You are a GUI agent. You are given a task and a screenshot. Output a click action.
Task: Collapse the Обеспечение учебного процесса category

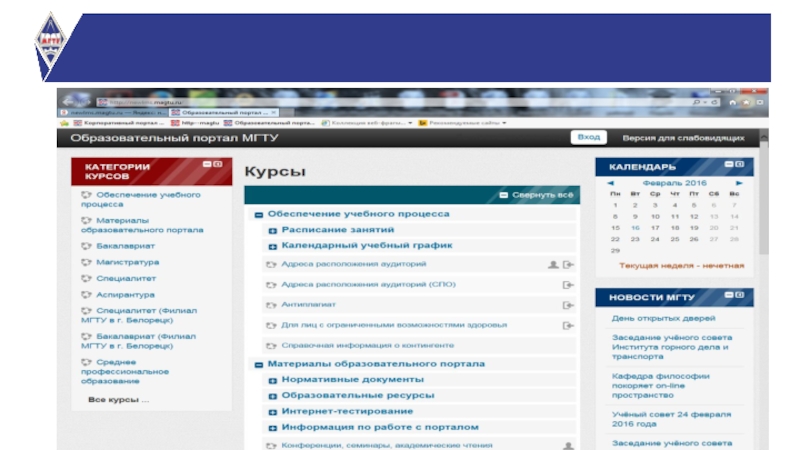click(x=258, y=214)
